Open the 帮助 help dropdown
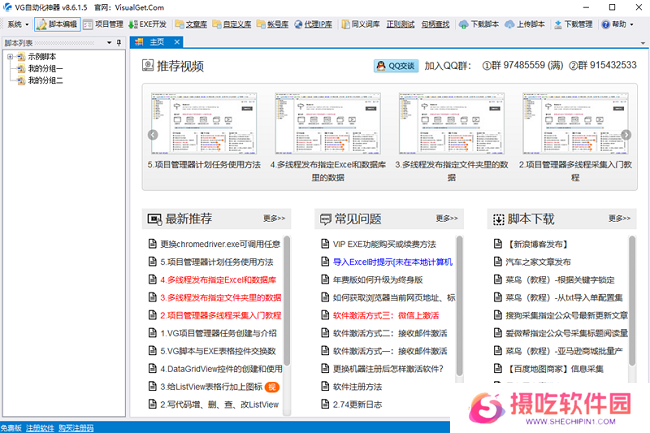Image resolution: width=650 pixels, height=433 pixels. (x=617, y=24)
